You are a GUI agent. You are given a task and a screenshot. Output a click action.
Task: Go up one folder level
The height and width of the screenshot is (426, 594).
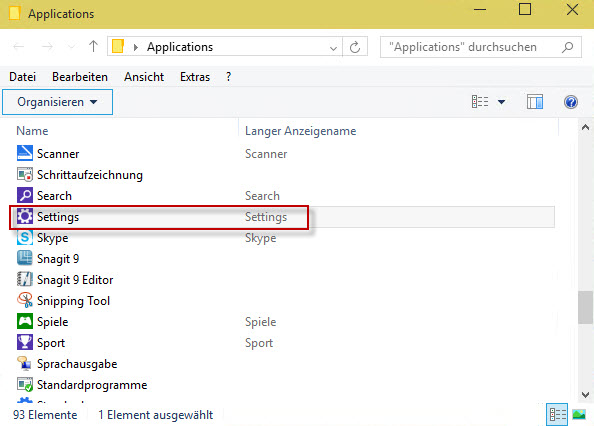click(93, 47)
